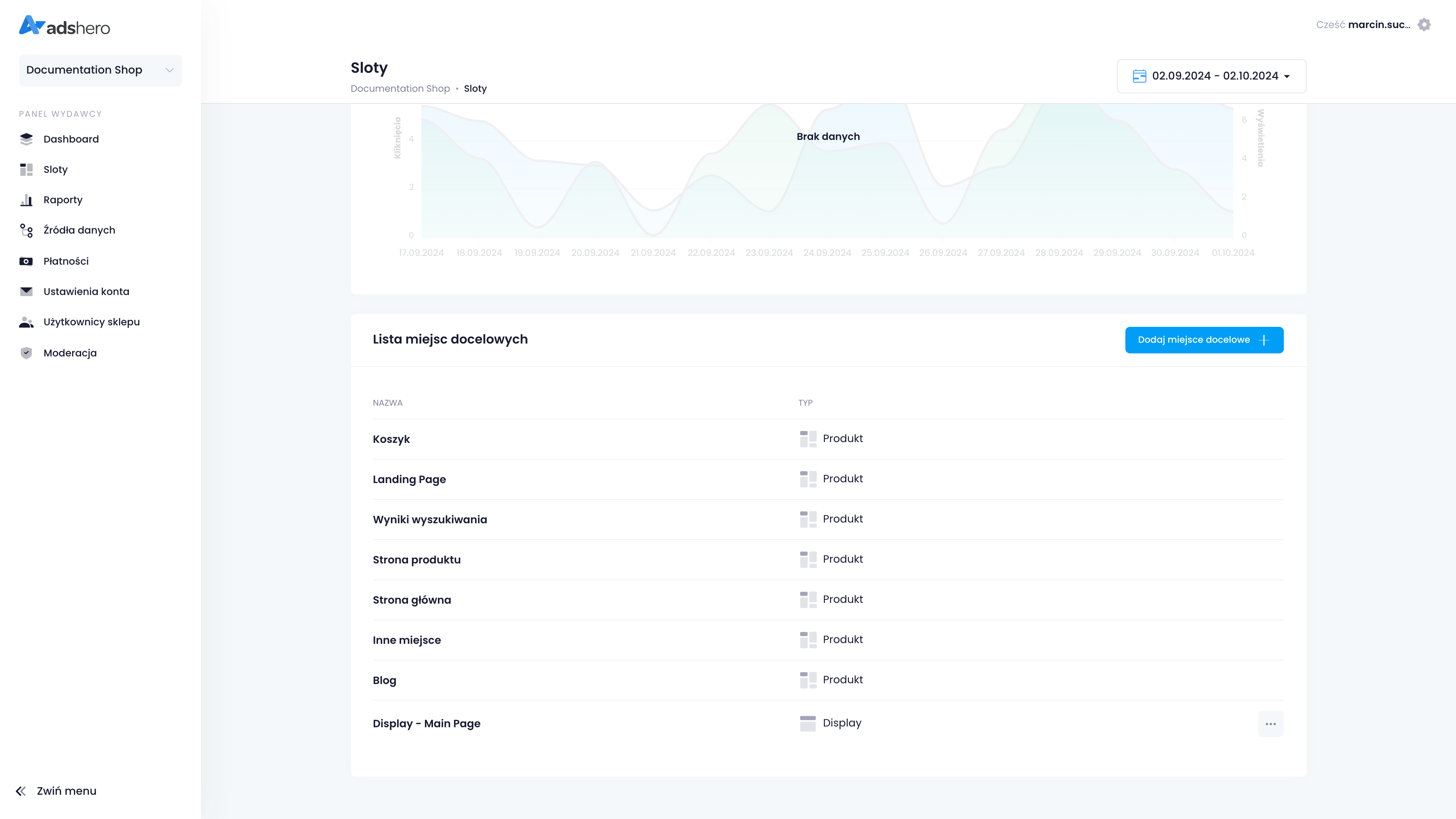Viewport: 1456px width, 819px height.
Task: Click the Moderacja shield icon
Action: (x=26, y=353)
